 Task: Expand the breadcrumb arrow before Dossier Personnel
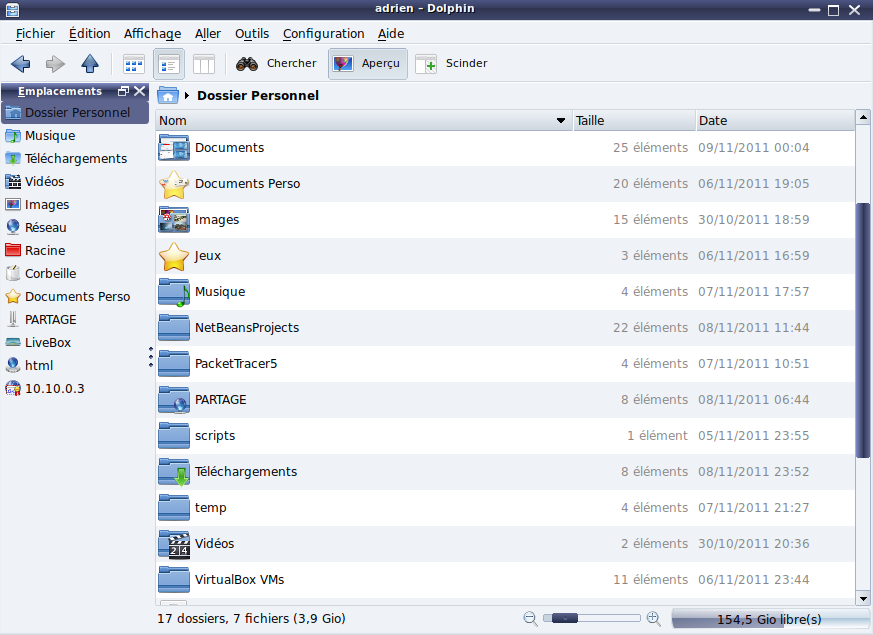[187, 96]
